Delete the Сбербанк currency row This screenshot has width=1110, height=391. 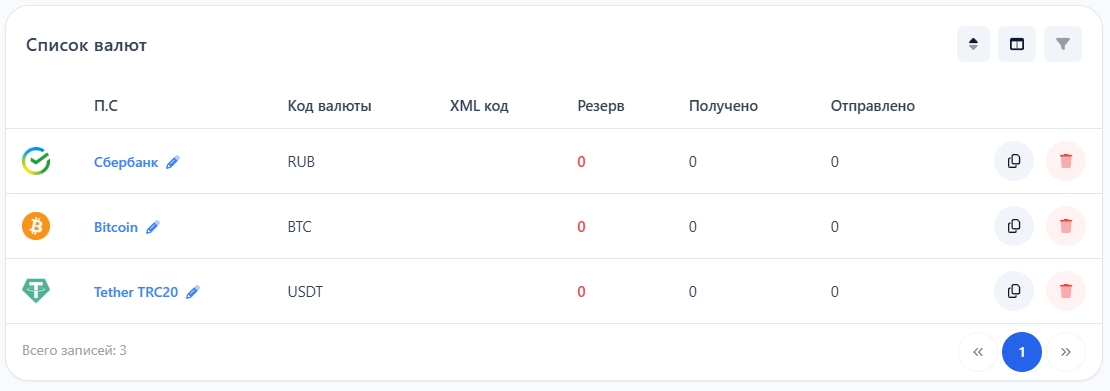point(1065,162)
